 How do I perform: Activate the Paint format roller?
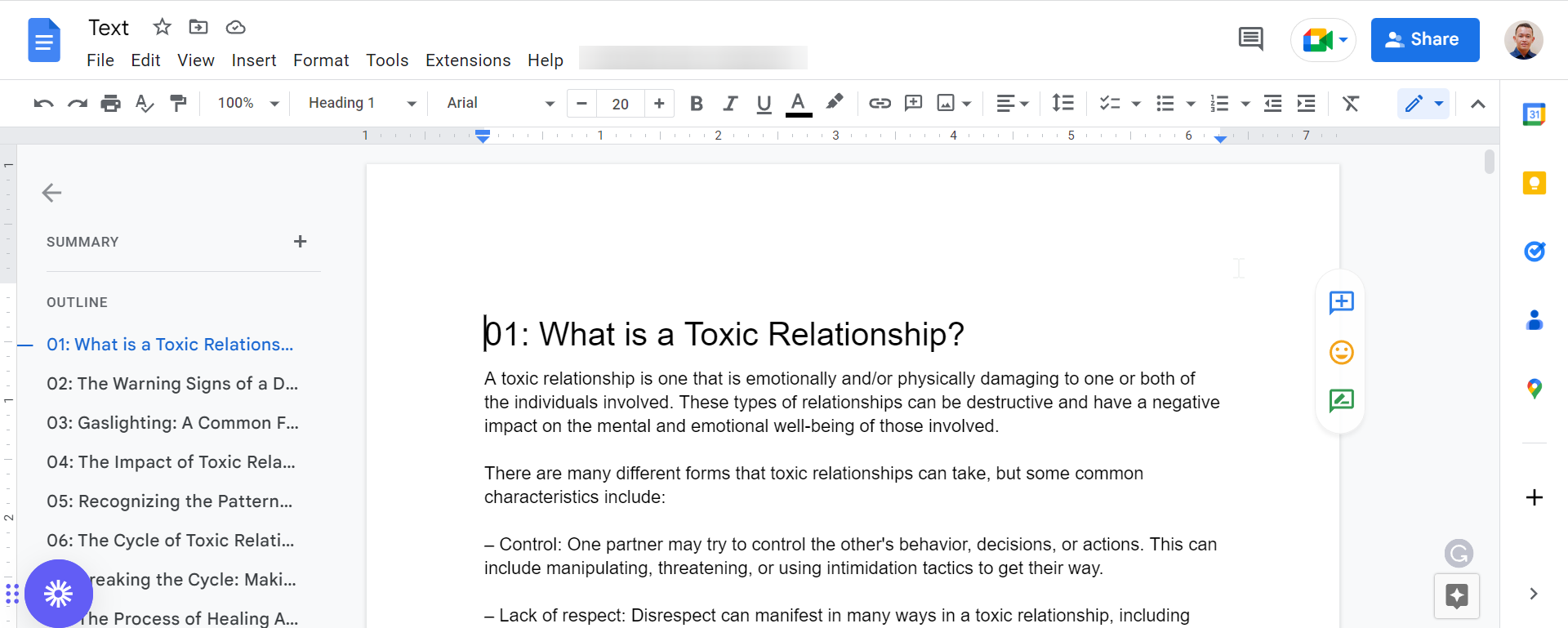click(178, 104)
